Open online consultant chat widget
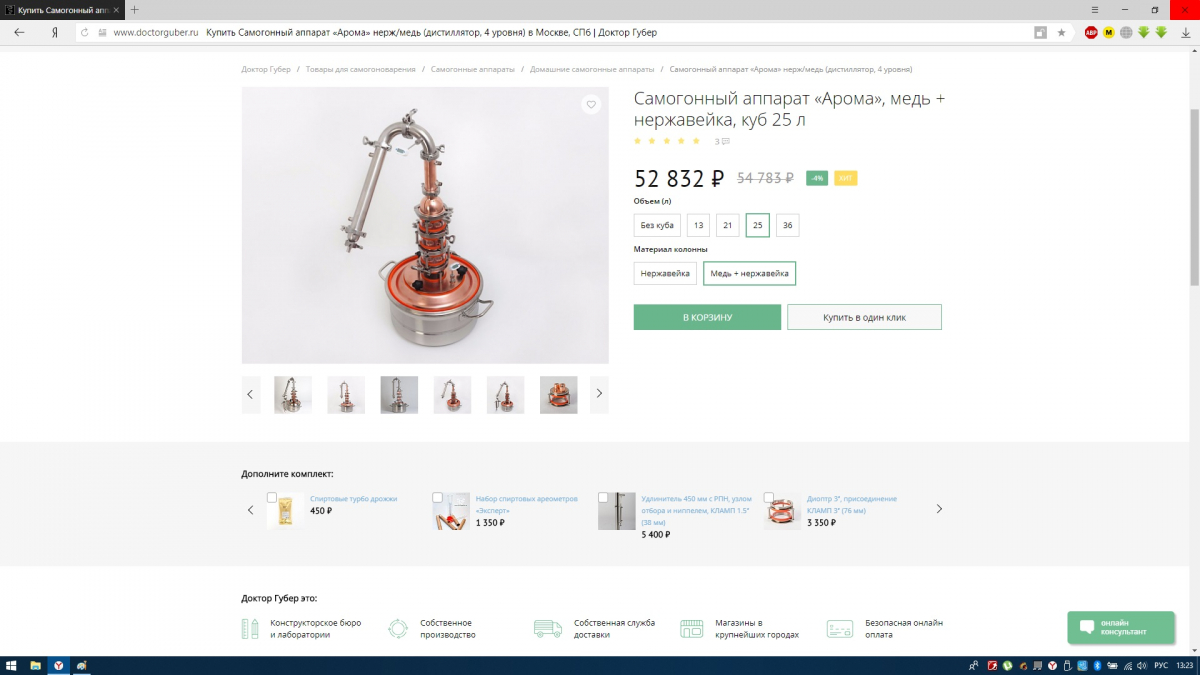This screenshot has width=1200, height=675. point(1121,627)
